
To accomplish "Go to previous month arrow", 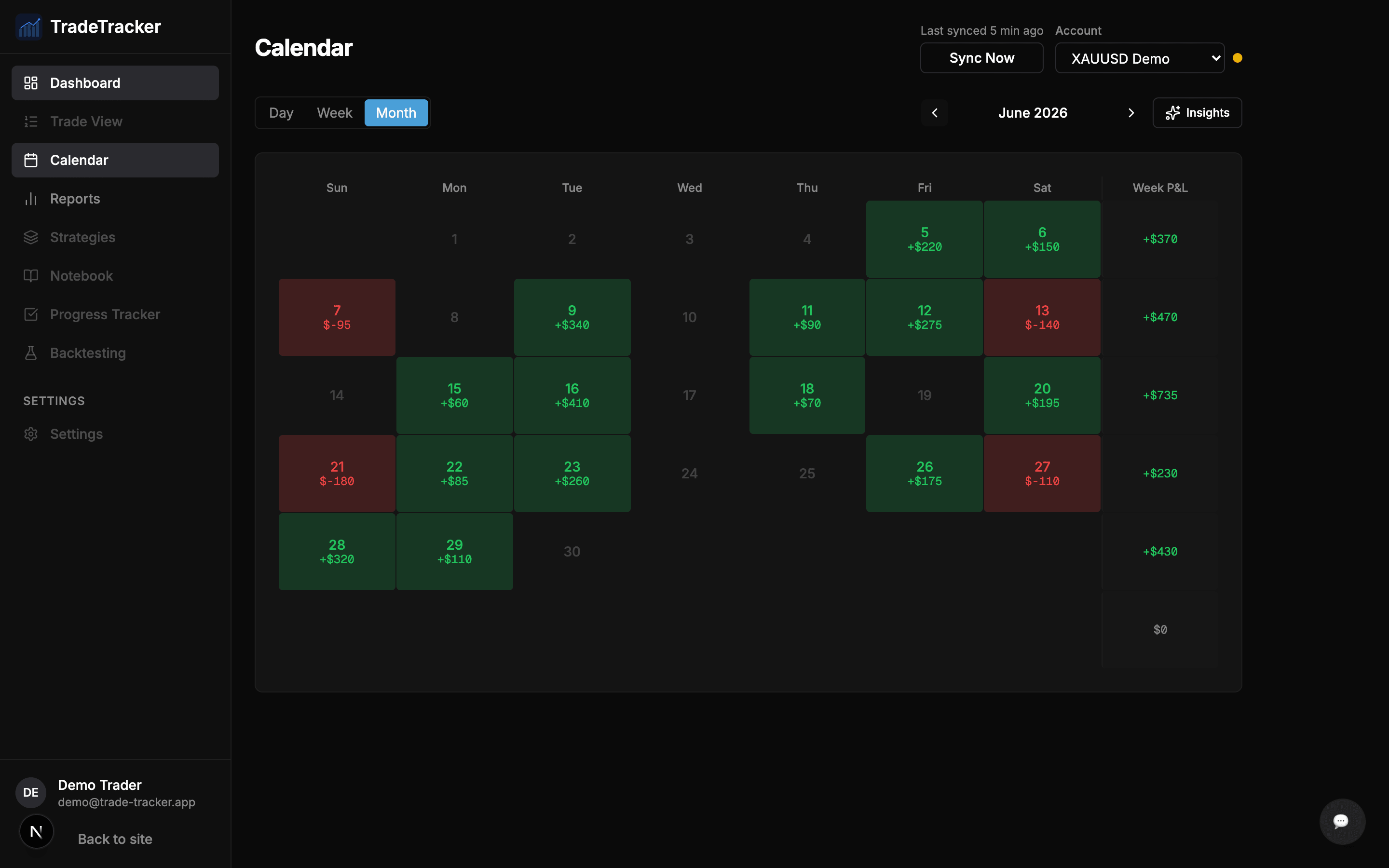I will pyautogui.click(x=934, y=113).
